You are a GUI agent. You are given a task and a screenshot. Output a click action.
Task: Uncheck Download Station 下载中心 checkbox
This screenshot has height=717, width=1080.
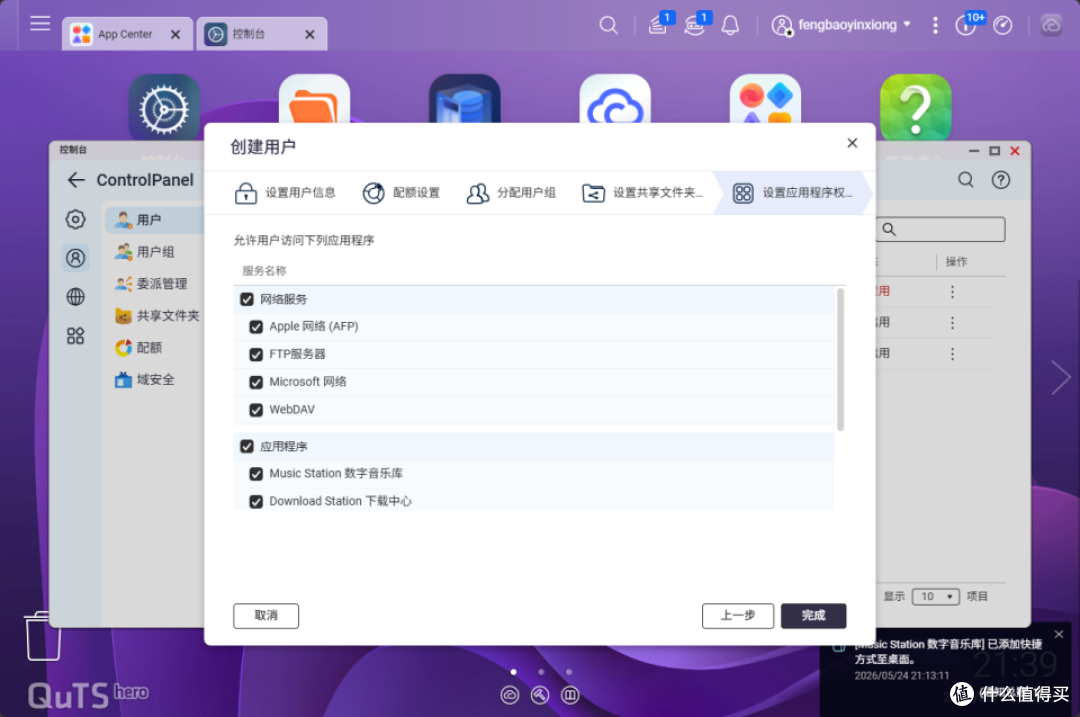tap(256, 501)
